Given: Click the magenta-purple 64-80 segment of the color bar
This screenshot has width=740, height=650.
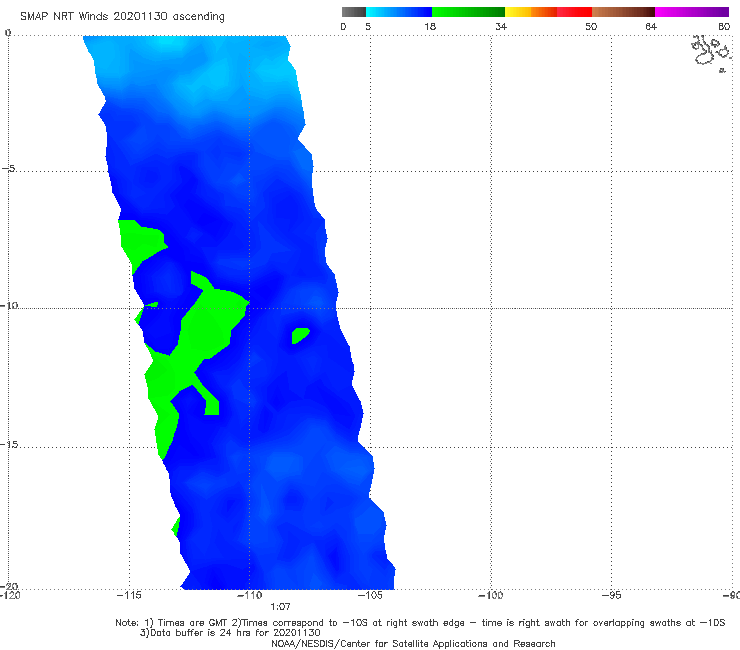Looking at the screenshot, I should point(692,12).
